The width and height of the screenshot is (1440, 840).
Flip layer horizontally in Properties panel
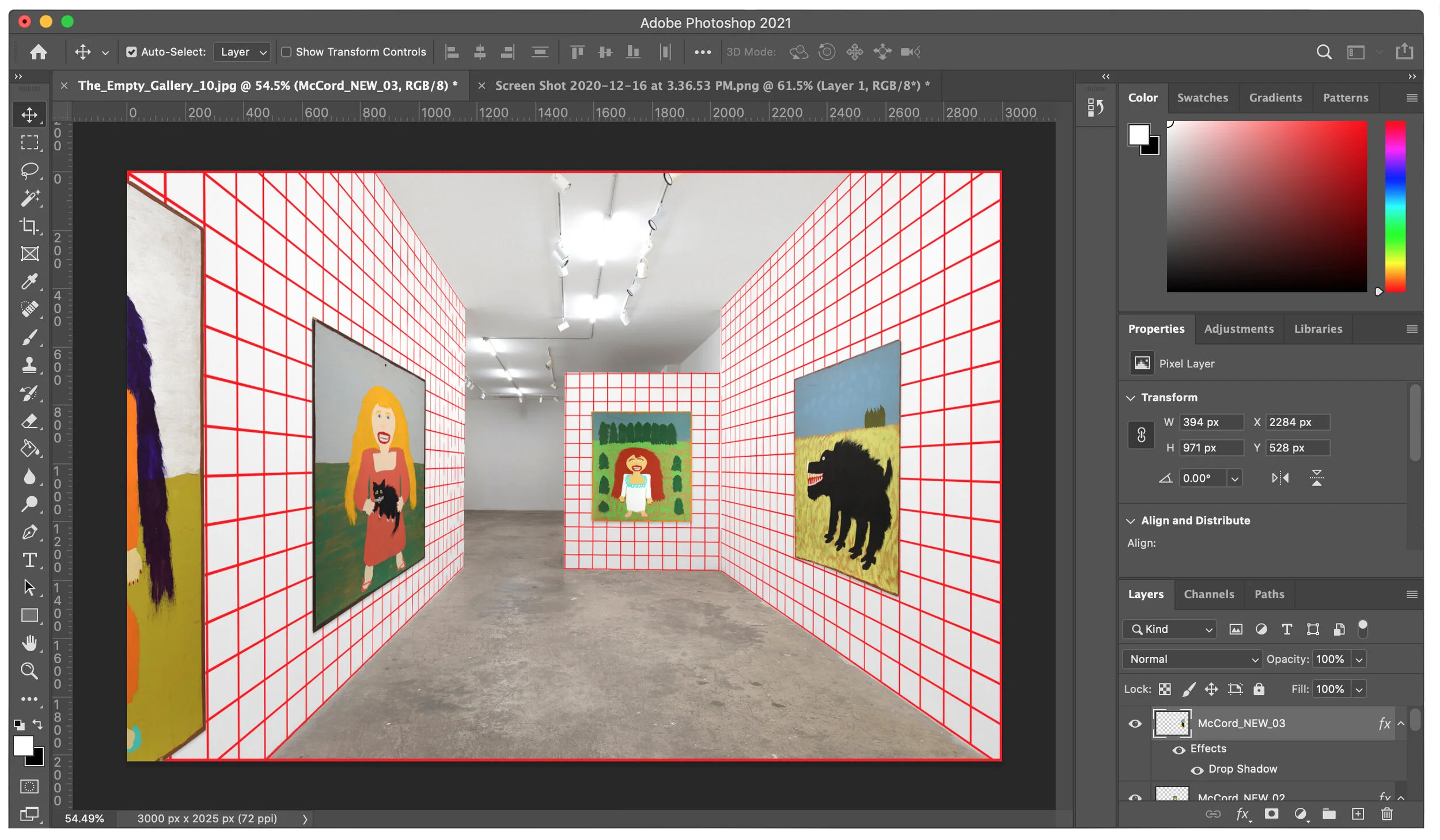[1280, 478]
